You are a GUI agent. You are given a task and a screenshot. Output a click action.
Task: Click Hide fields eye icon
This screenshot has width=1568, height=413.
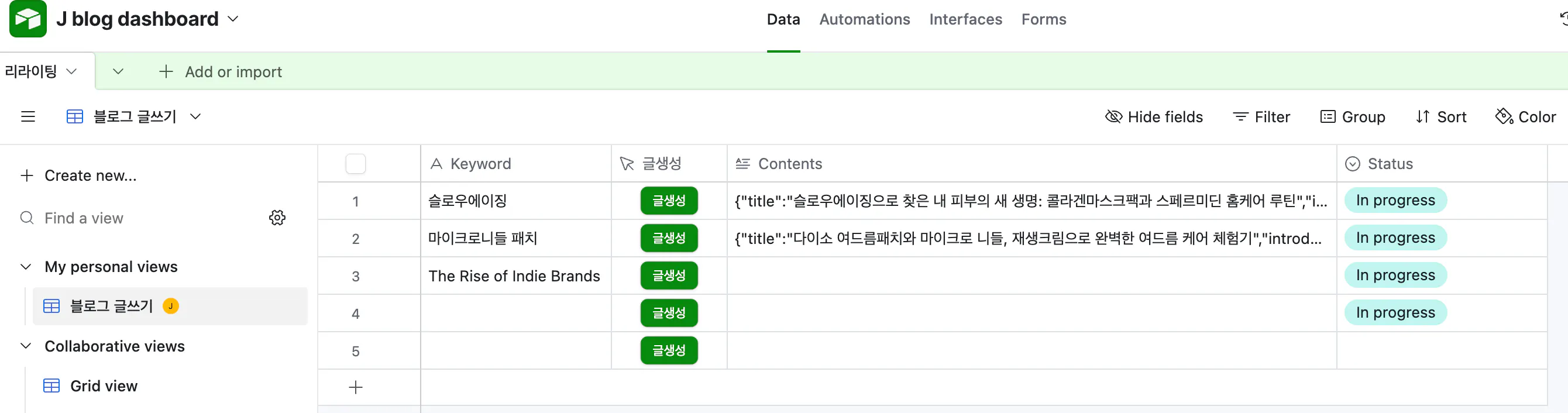(1113, 116)
